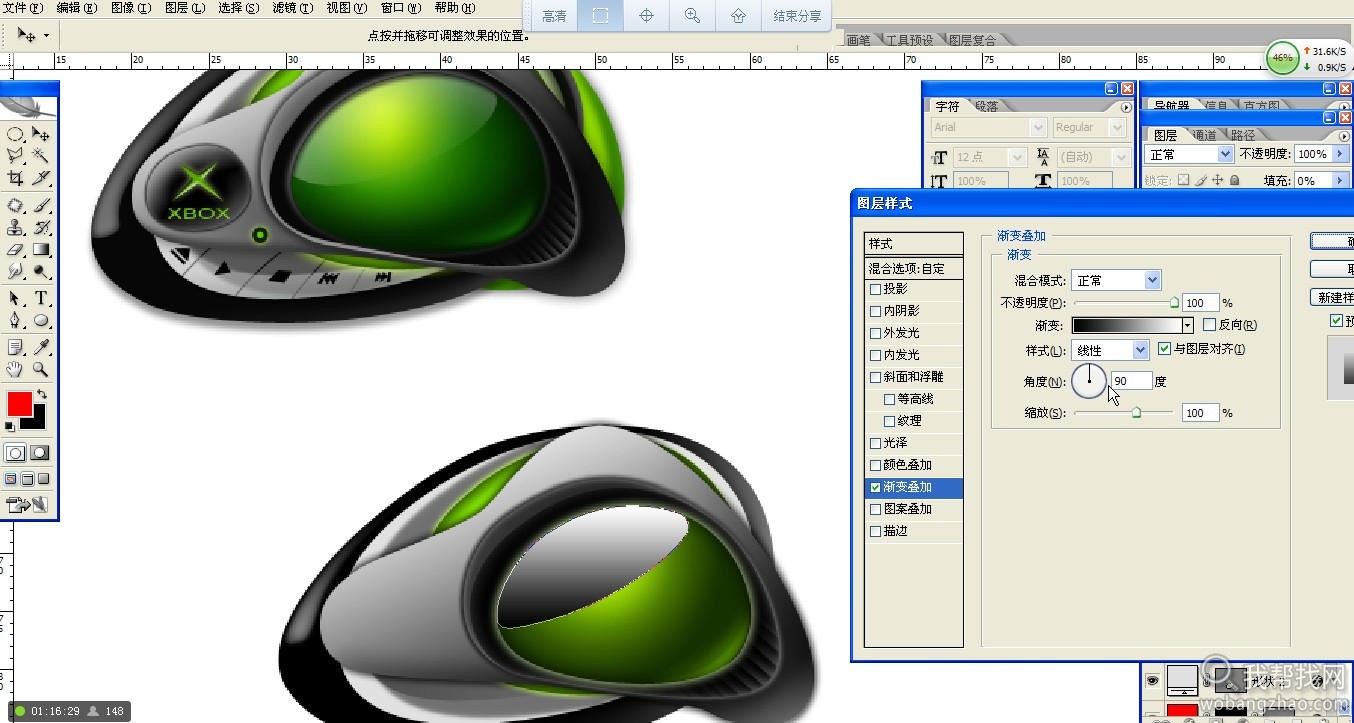The width and height of the screenshot is (1354, 723).
Task: Click the opacity slider handle in Layer Style
Action: [1174, 301]
